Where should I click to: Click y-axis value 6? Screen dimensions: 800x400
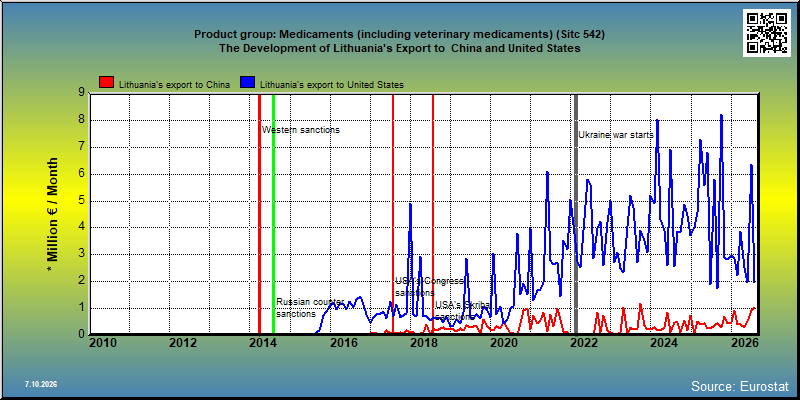click(x=81, y=174)
